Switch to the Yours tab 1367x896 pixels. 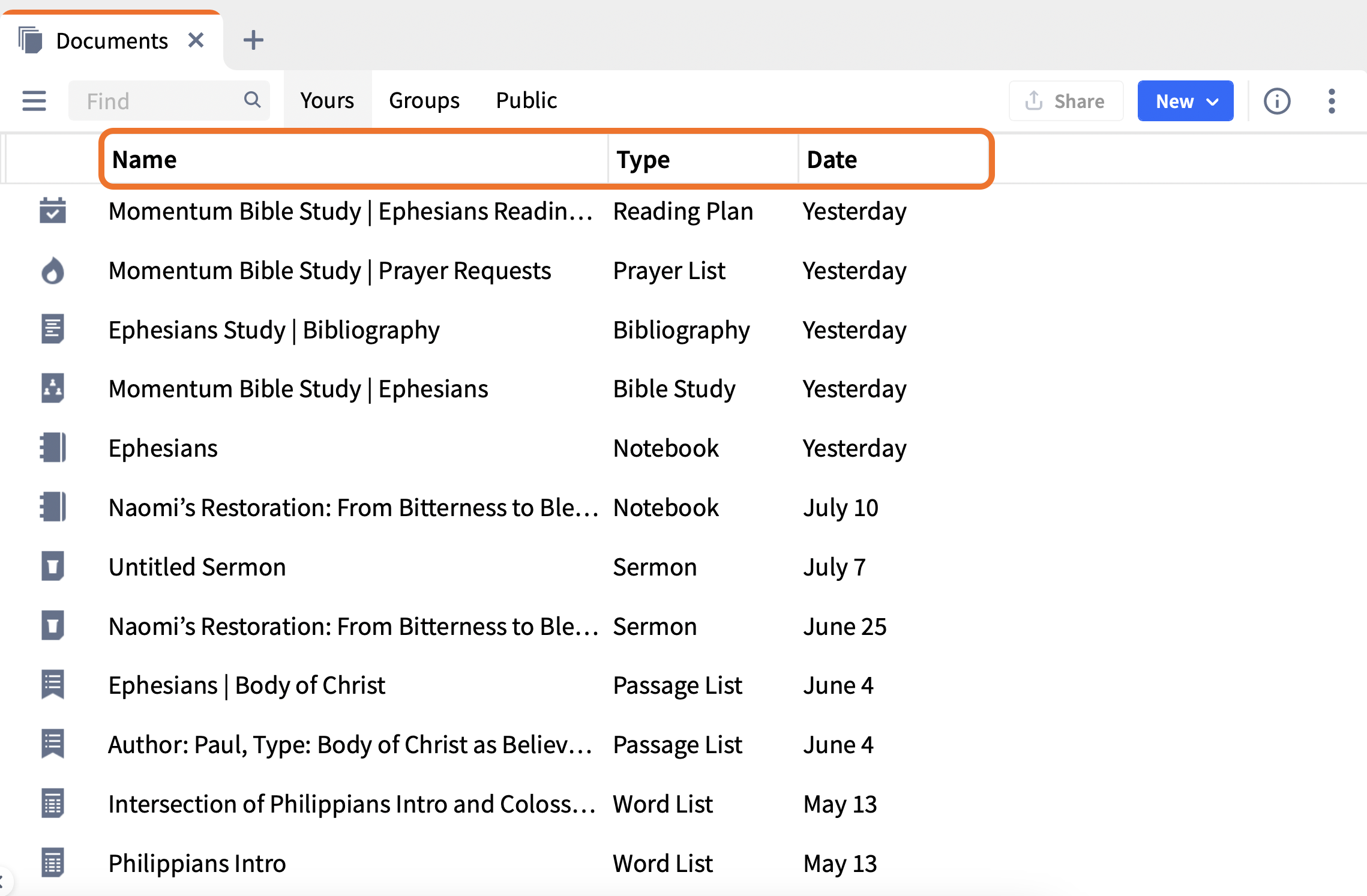point(327,100)
